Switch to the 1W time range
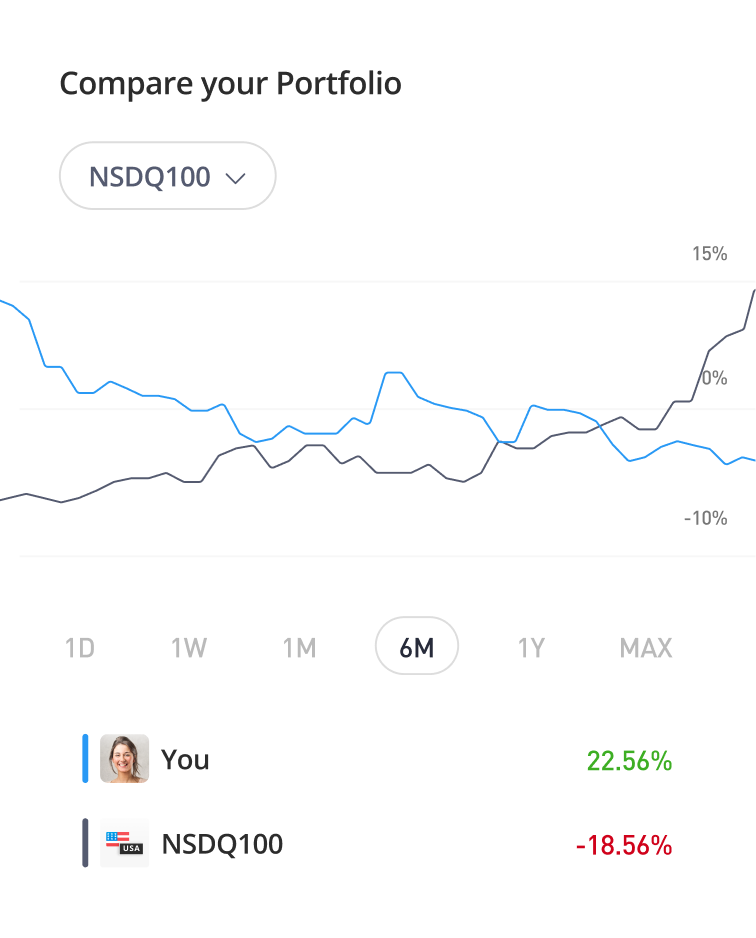756x938 pixels. tap(188, 648)
